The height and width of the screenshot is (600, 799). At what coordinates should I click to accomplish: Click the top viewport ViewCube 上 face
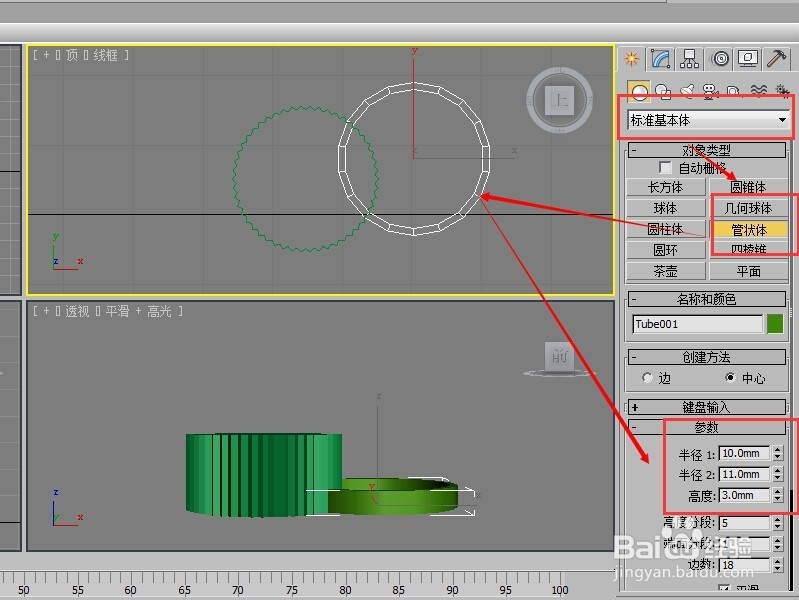pos(560,100)
